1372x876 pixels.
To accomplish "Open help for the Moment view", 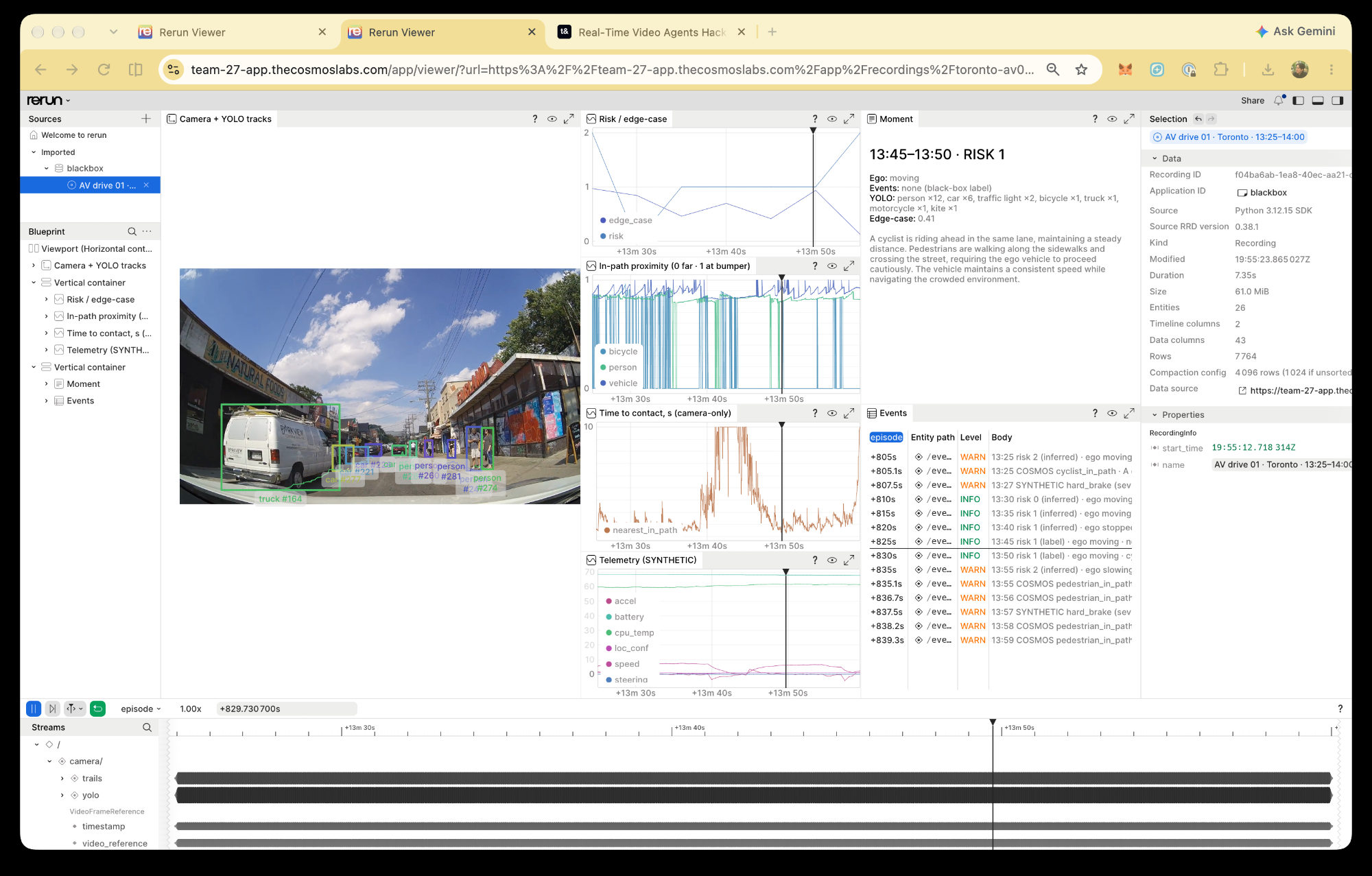I will [1095, 119].
